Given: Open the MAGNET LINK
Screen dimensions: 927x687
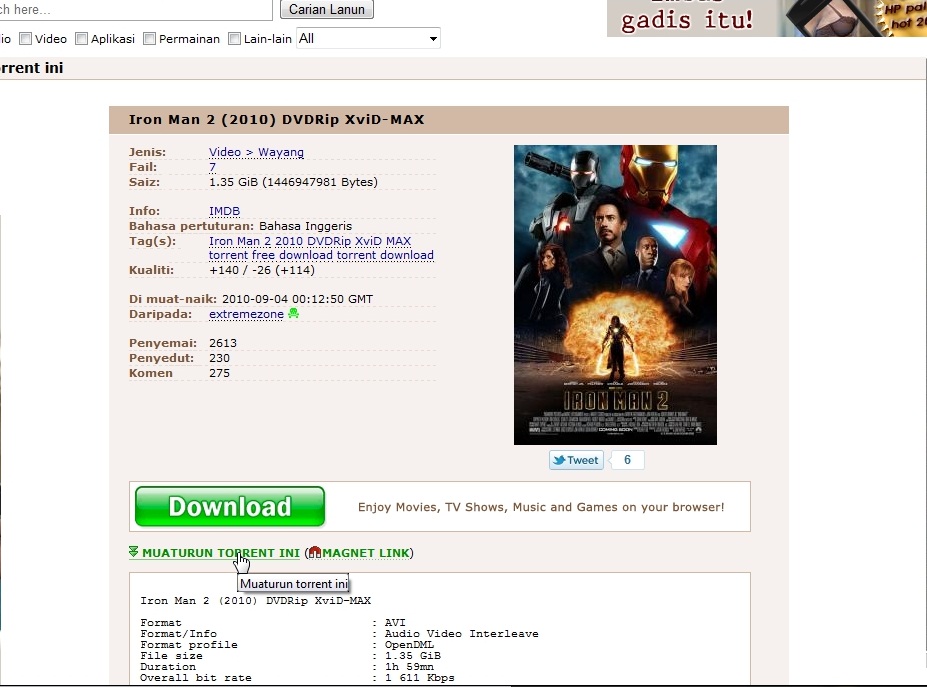Looking at the screenshot, I should point(366,553).
